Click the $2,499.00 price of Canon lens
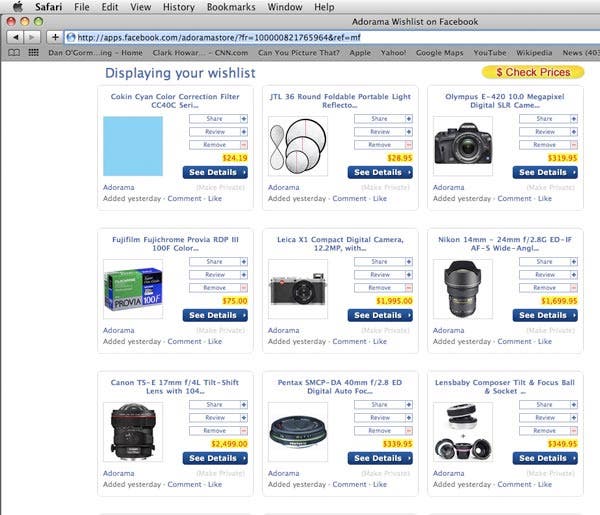The image size is (600, 515). [229, 444]
